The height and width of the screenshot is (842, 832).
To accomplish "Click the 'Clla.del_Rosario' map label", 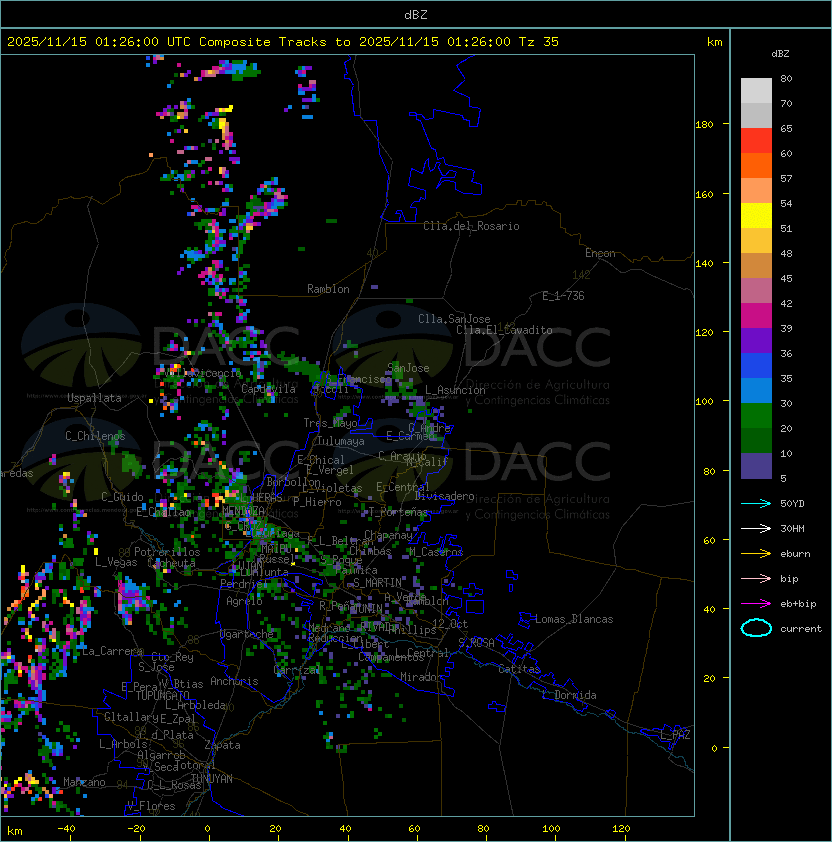I will (x=471, y=226).
